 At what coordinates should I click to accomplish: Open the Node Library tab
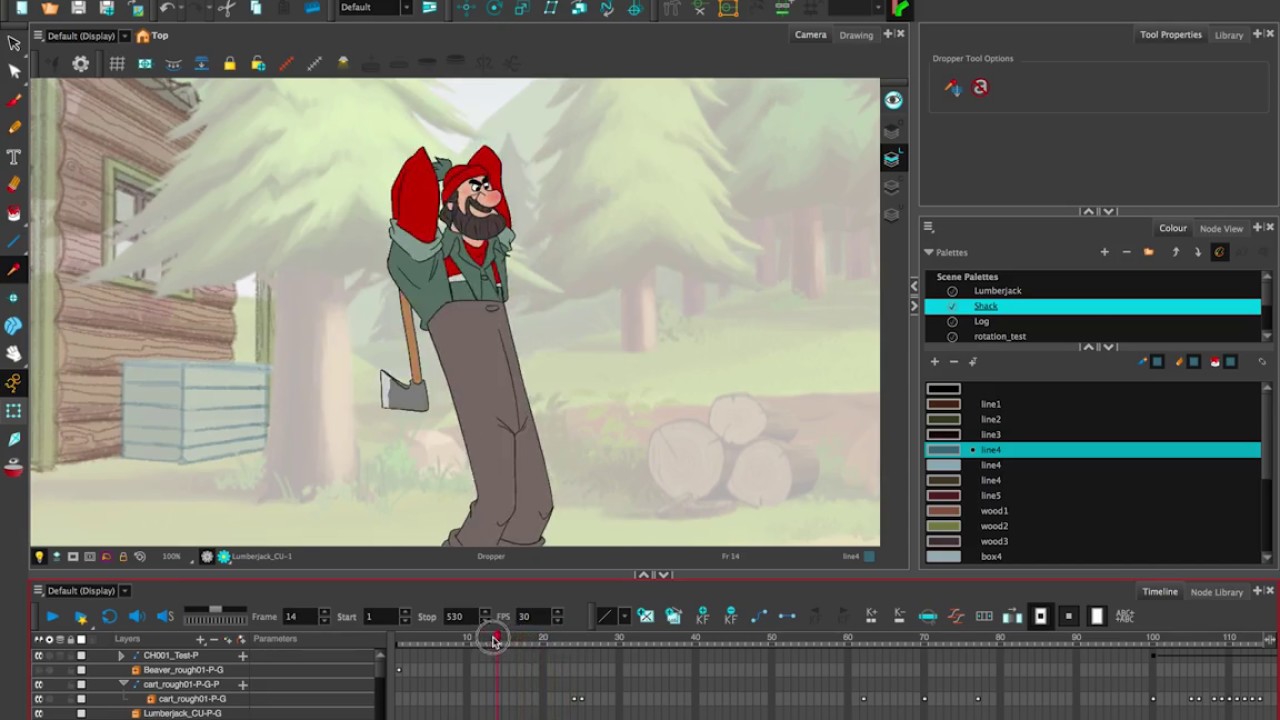(1217, 592)
